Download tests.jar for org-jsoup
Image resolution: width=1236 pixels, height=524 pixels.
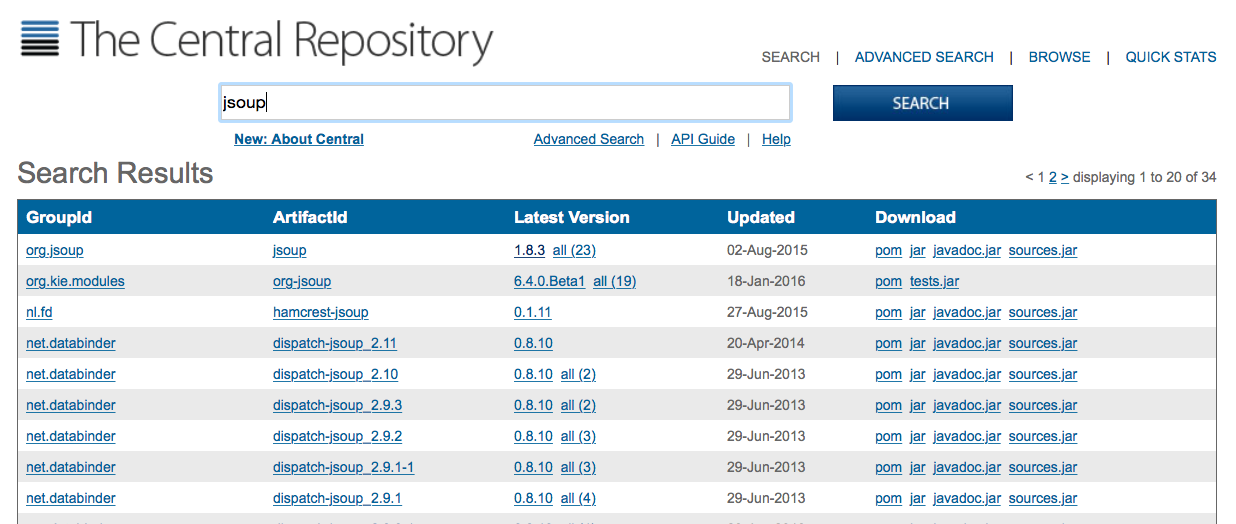(x=934, y=281)
